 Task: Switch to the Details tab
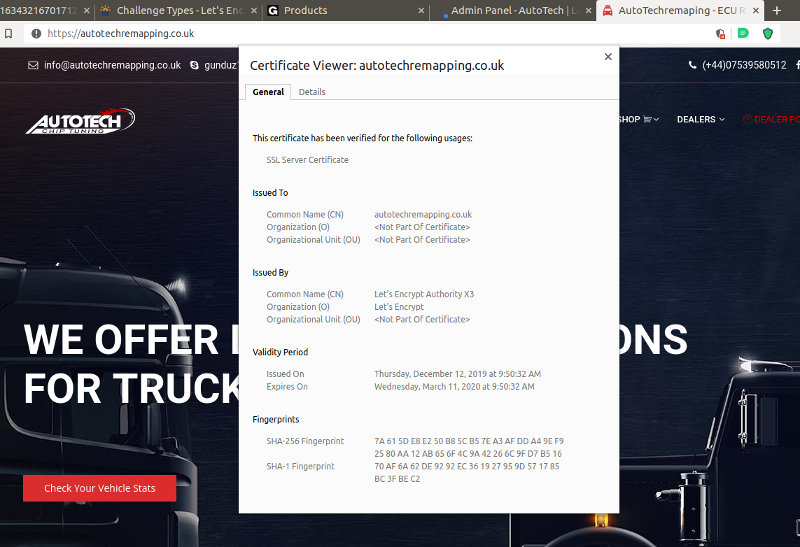click(312, 92)
